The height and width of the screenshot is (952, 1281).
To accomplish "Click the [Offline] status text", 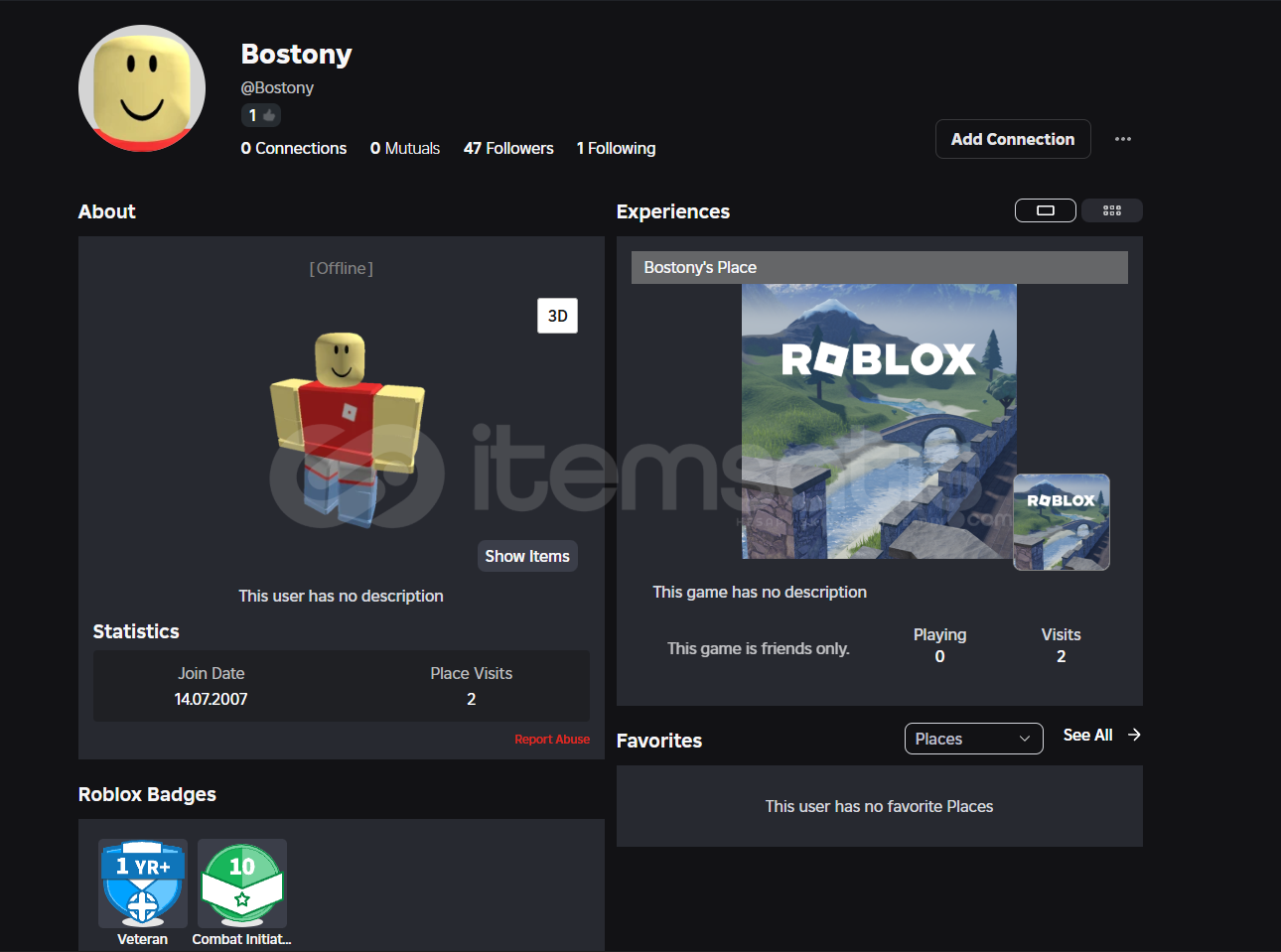I will pyautogui.click(x=342, y=268).
